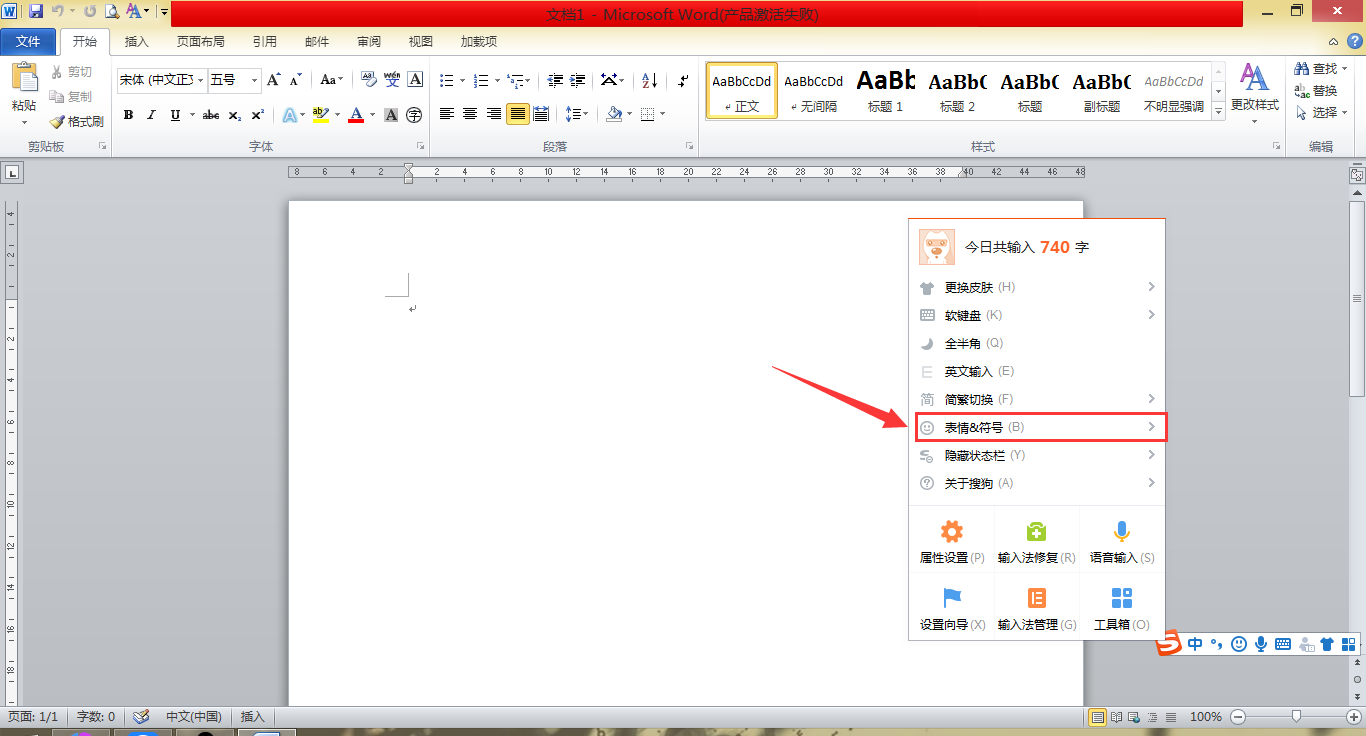Open the bullets list dropdown
The image size is (1366, 736).
(463, 80)
